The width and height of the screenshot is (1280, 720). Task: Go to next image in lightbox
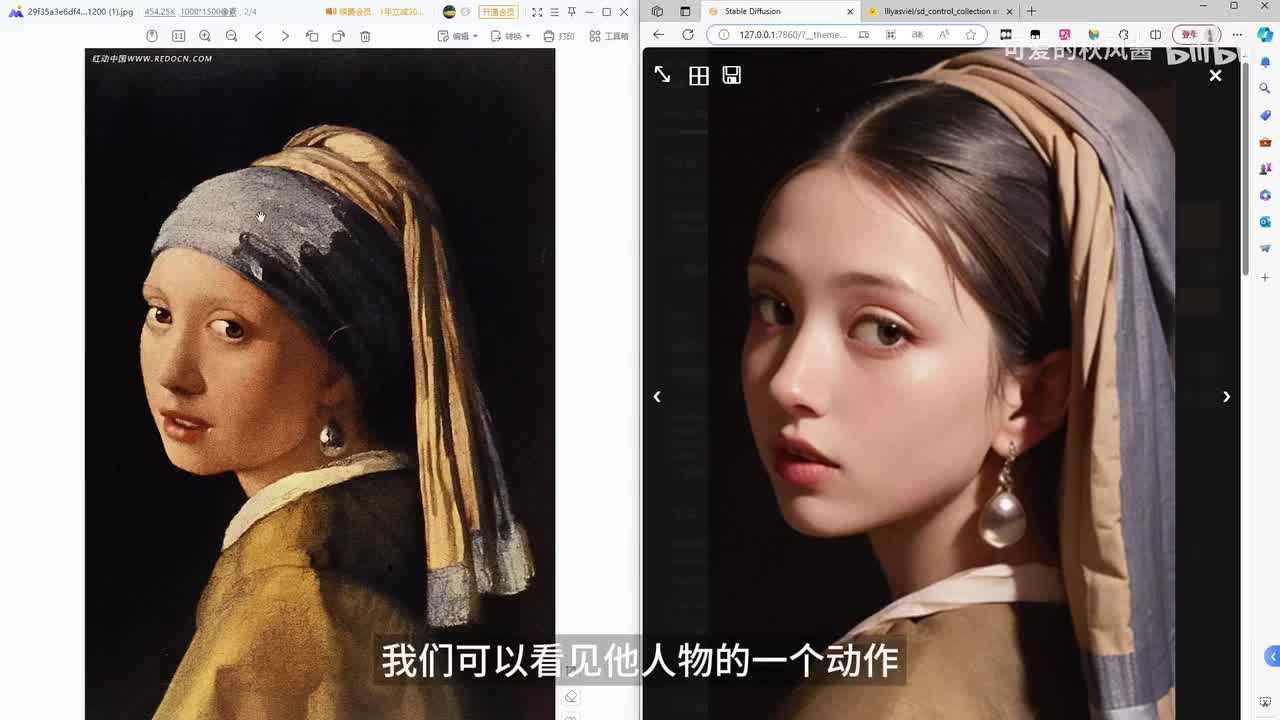1226,397
